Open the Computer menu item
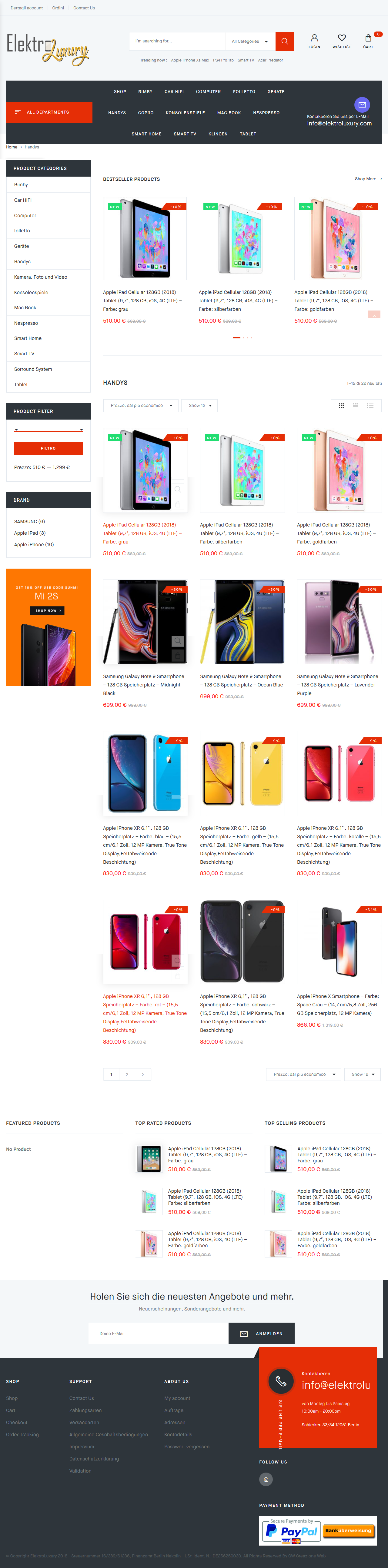Viewport: 388px width, 1568px height. (208, 91)
